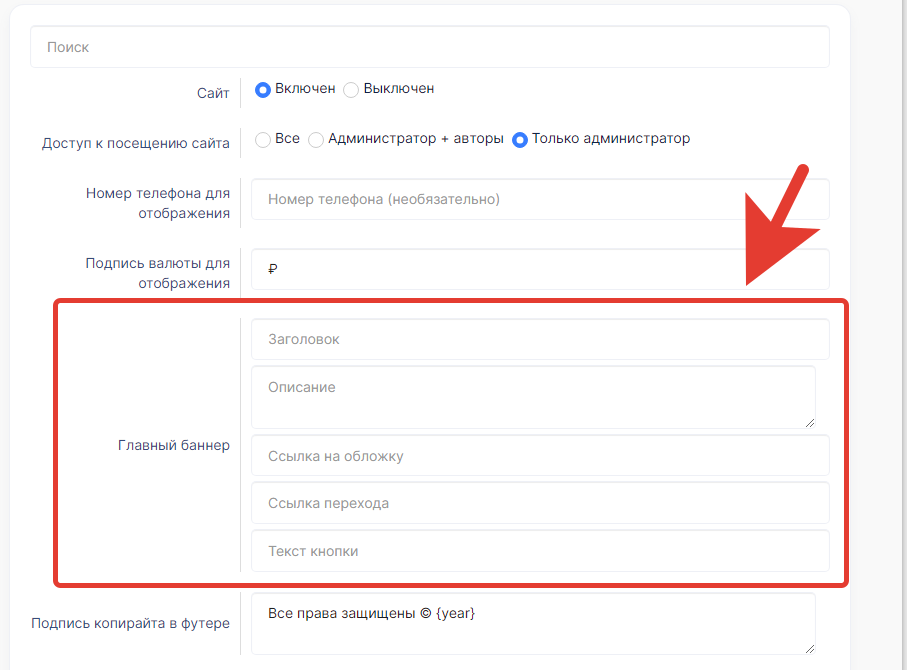The height and width of the screenshot is (670, 907).
Task: Click the Главный баннер label
Action: 174,445
